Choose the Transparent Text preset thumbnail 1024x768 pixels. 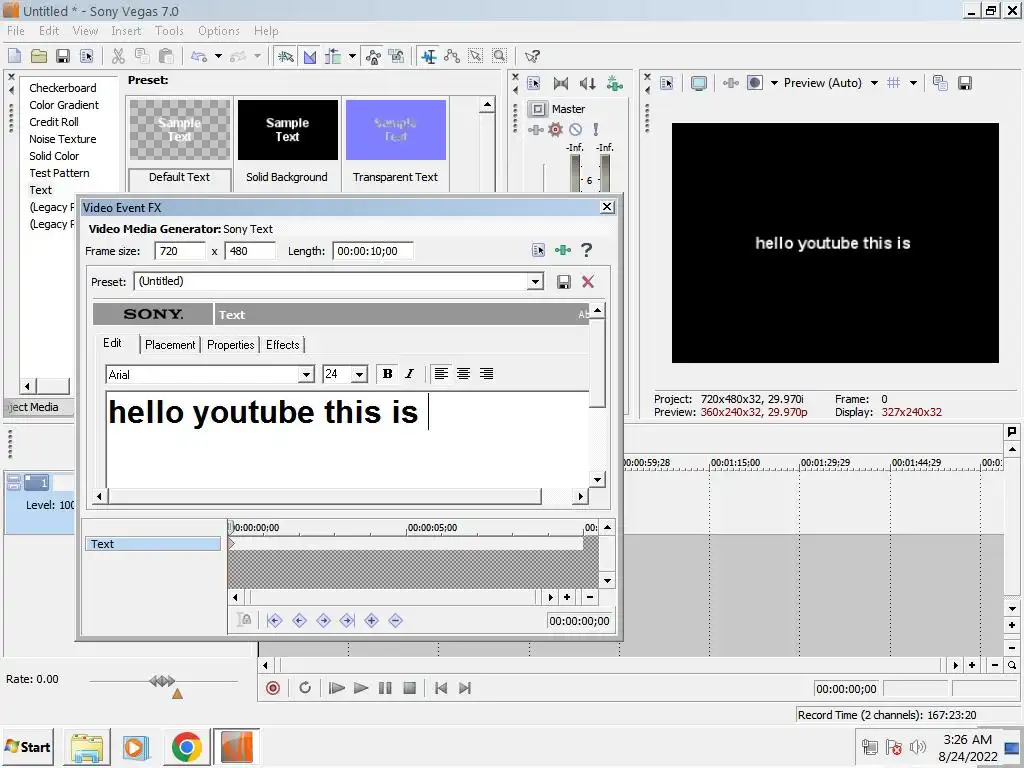pyautogui.click(x=396, y=130)
